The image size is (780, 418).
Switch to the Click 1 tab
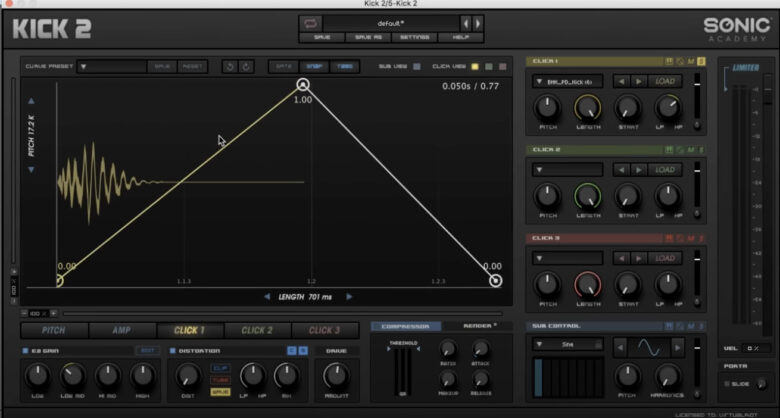click(x=190, y=330)
